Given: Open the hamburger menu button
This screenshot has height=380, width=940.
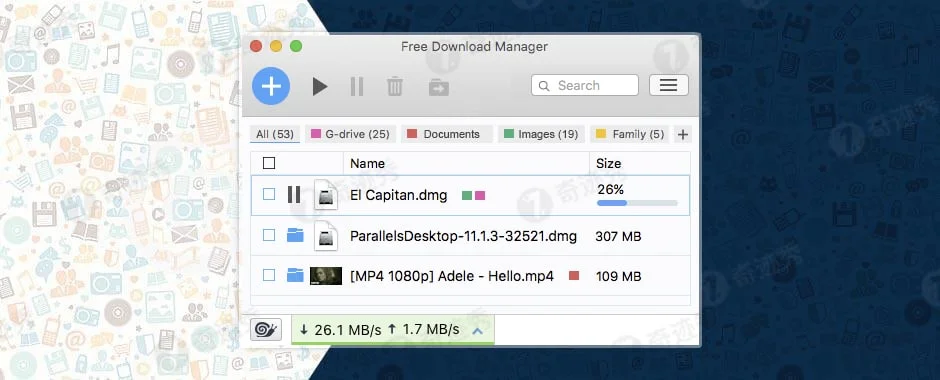Looking at the screenshot, I should point(668,85).
